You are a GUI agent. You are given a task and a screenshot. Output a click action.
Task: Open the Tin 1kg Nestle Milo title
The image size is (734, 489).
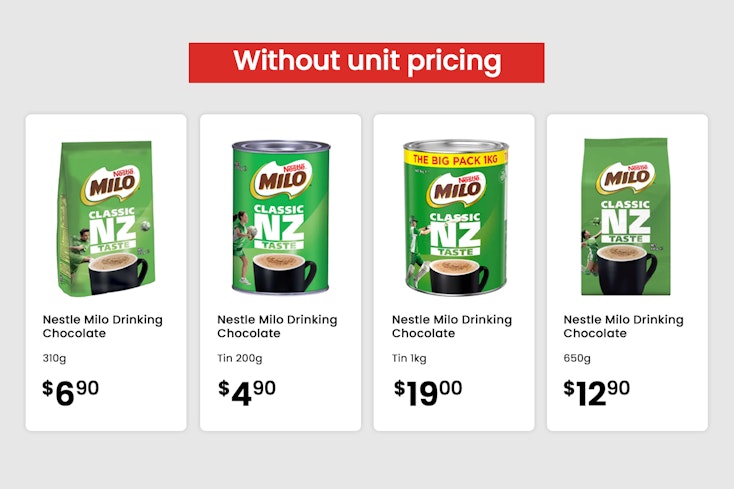[x=451, y=326]
